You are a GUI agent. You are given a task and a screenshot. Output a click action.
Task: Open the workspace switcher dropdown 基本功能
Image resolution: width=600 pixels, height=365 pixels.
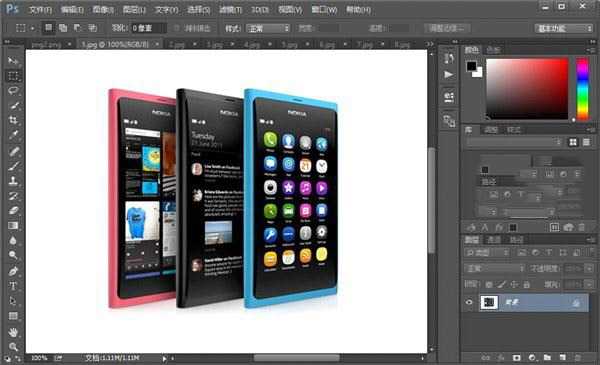[x=563, y=28]
